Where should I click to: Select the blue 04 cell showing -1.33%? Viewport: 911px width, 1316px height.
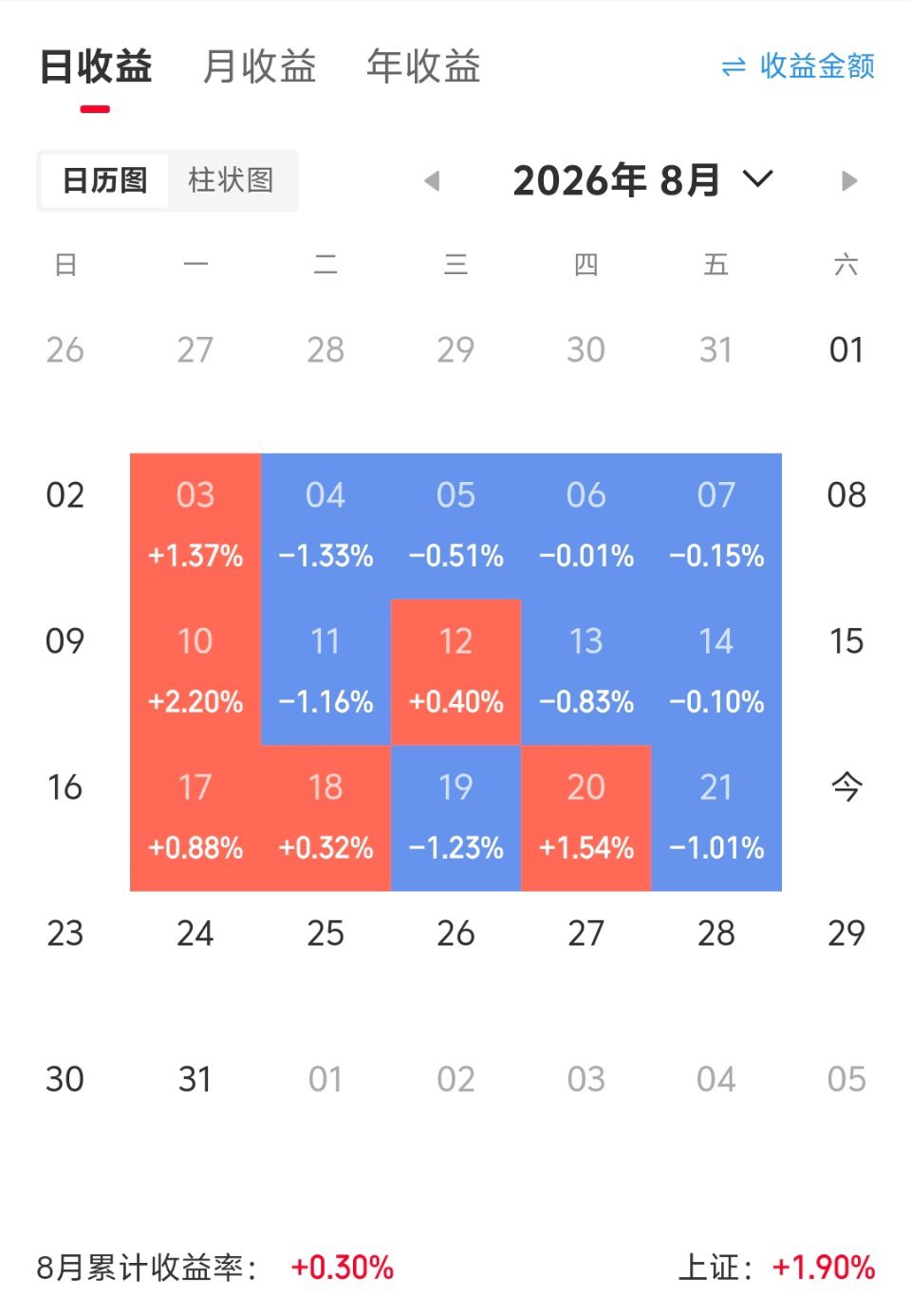pos(325,526)
